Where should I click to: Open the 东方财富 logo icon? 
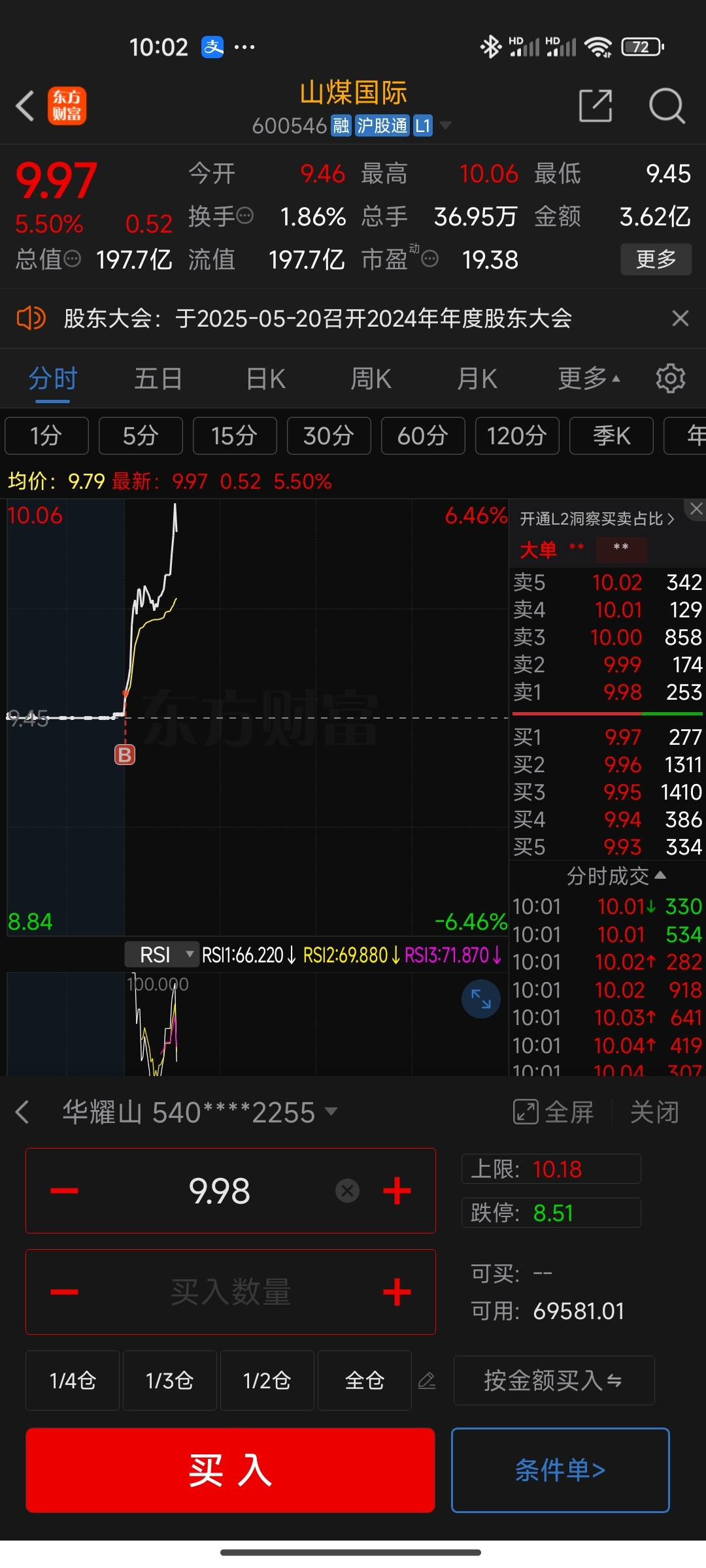(x=67, y=106)
